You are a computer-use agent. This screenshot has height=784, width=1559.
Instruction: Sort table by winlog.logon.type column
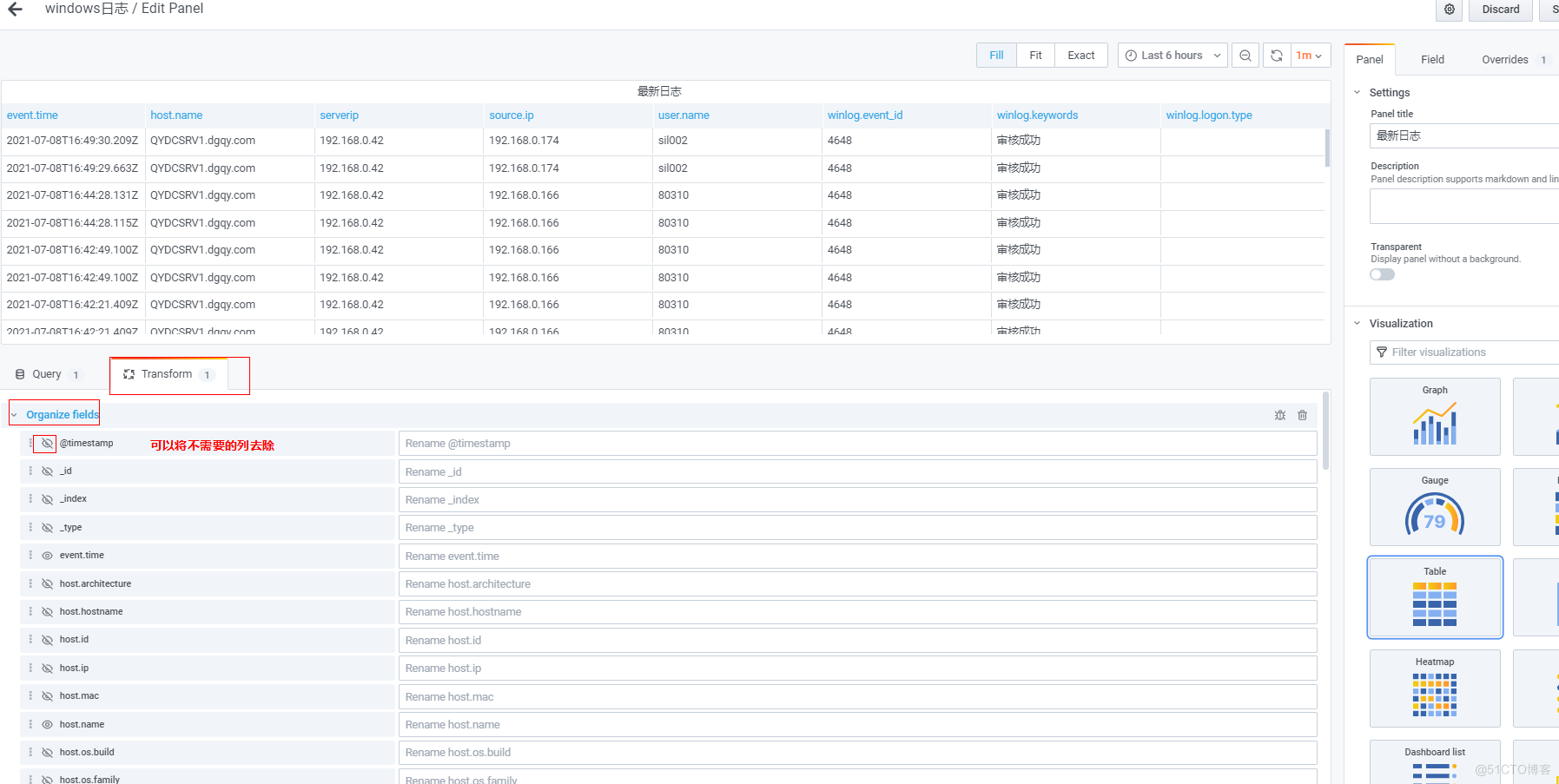pyautogui.click(x=1209, y=115)
